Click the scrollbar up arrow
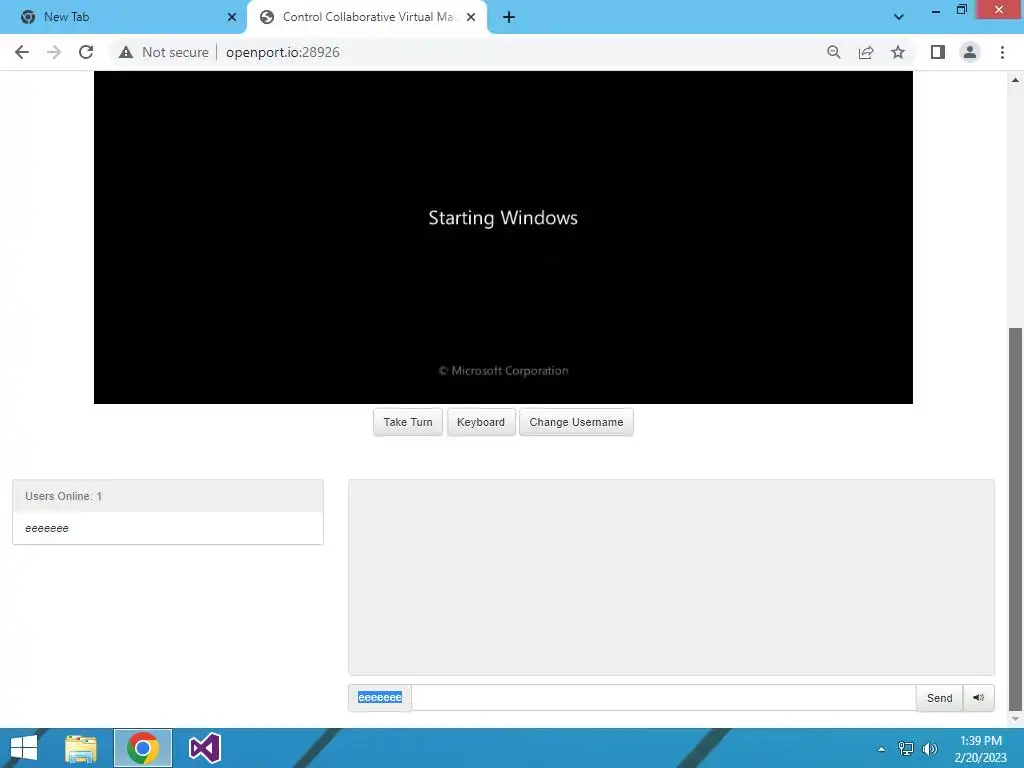This screenshot has height=768, width=1024. pyautogui.click(x=1015, y=80)
